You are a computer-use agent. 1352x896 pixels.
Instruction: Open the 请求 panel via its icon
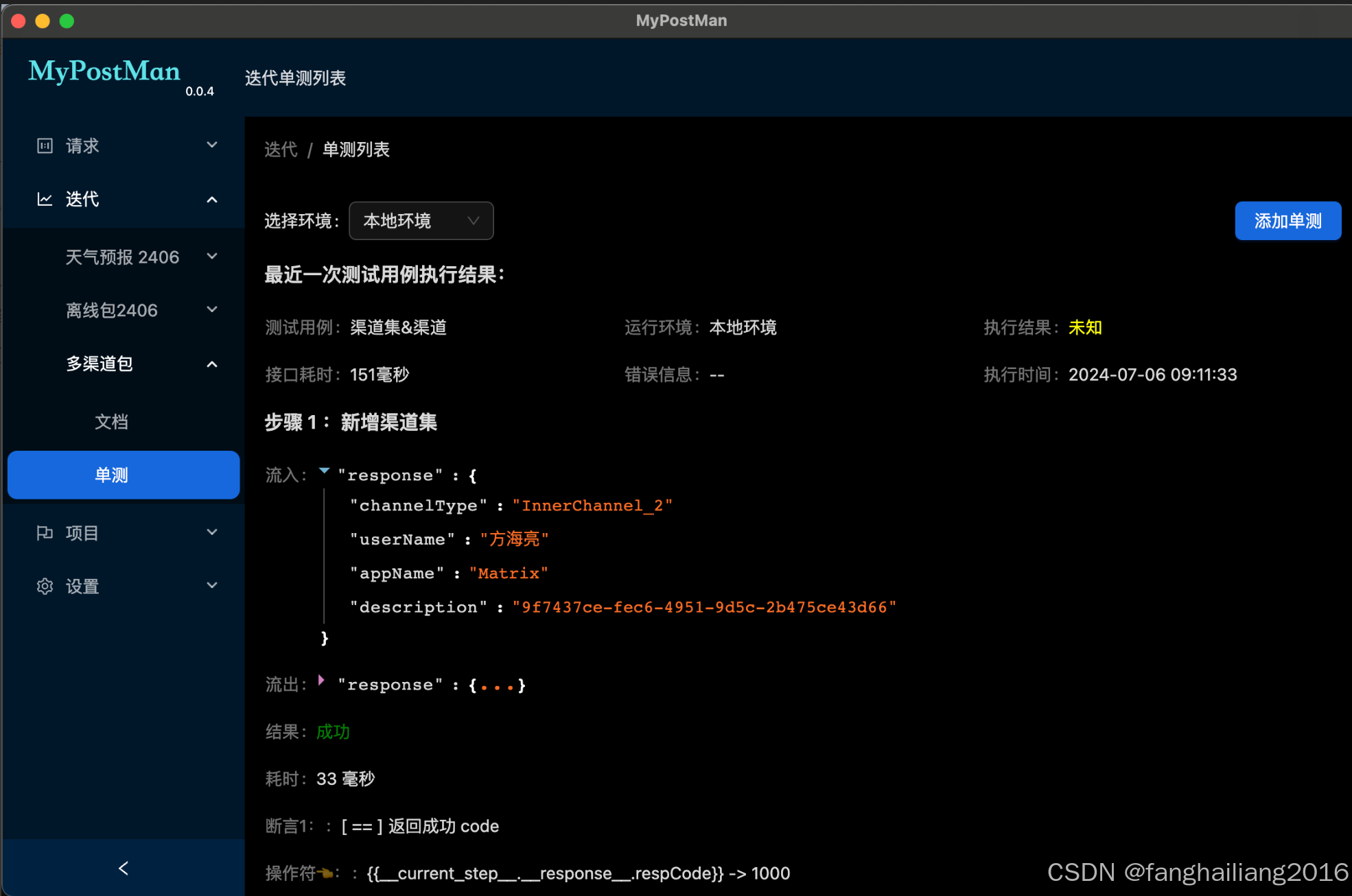coord(44,145)
